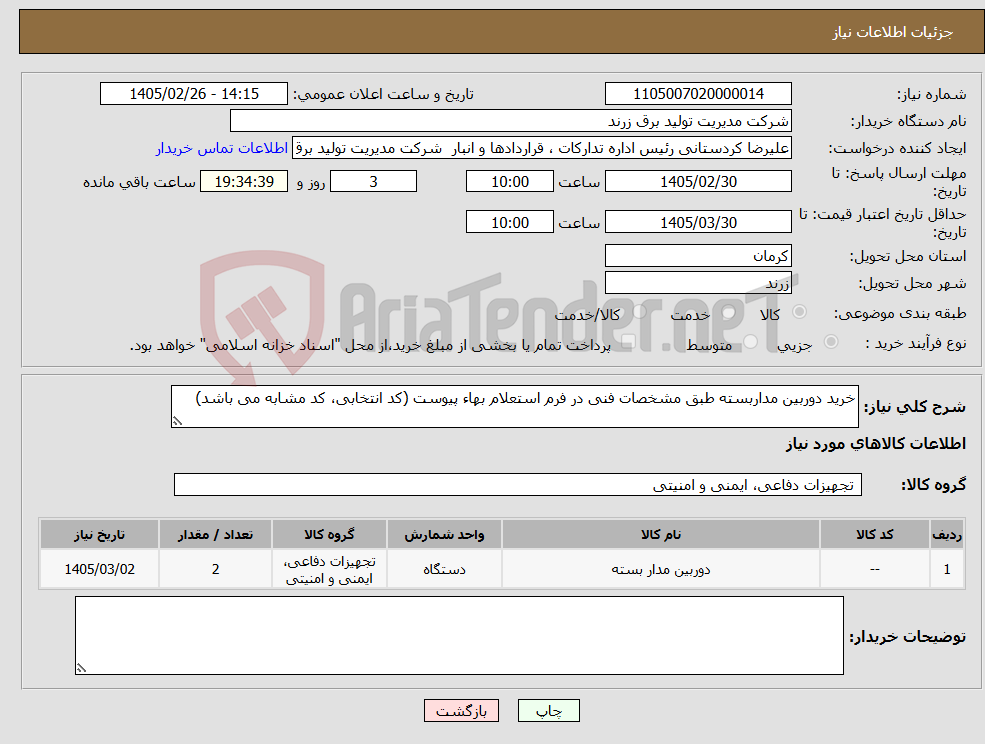The image size is (985, 744).
Task: Click the remaining time field 19:34:39
Action: click(244, 182)
